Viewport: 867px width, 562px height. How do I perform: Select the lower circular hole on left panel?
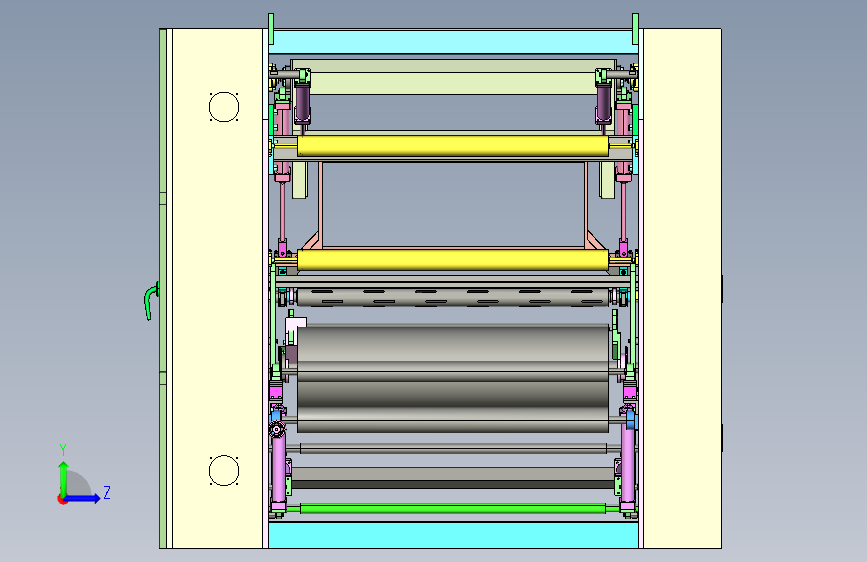[x=224, y=471]
